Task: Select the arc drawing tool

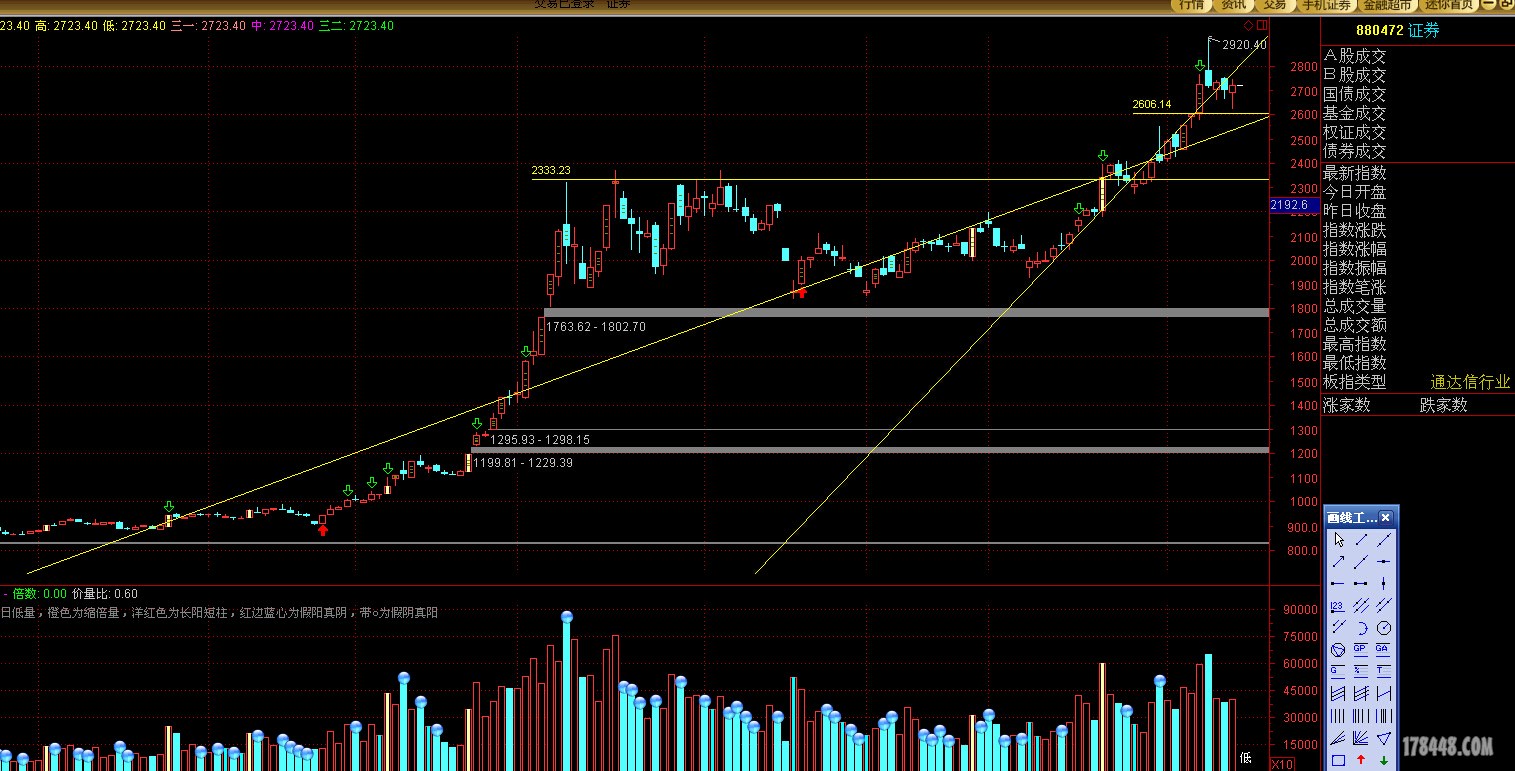Action: [x=1361, y=628]
